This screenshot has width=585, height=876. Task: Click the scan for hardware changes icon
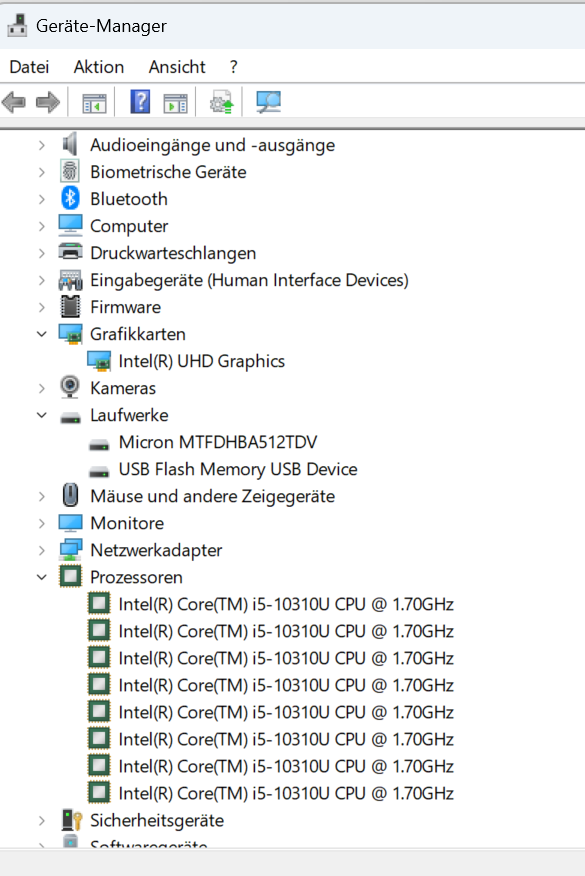pyautogui.click(x=269, y=102)
